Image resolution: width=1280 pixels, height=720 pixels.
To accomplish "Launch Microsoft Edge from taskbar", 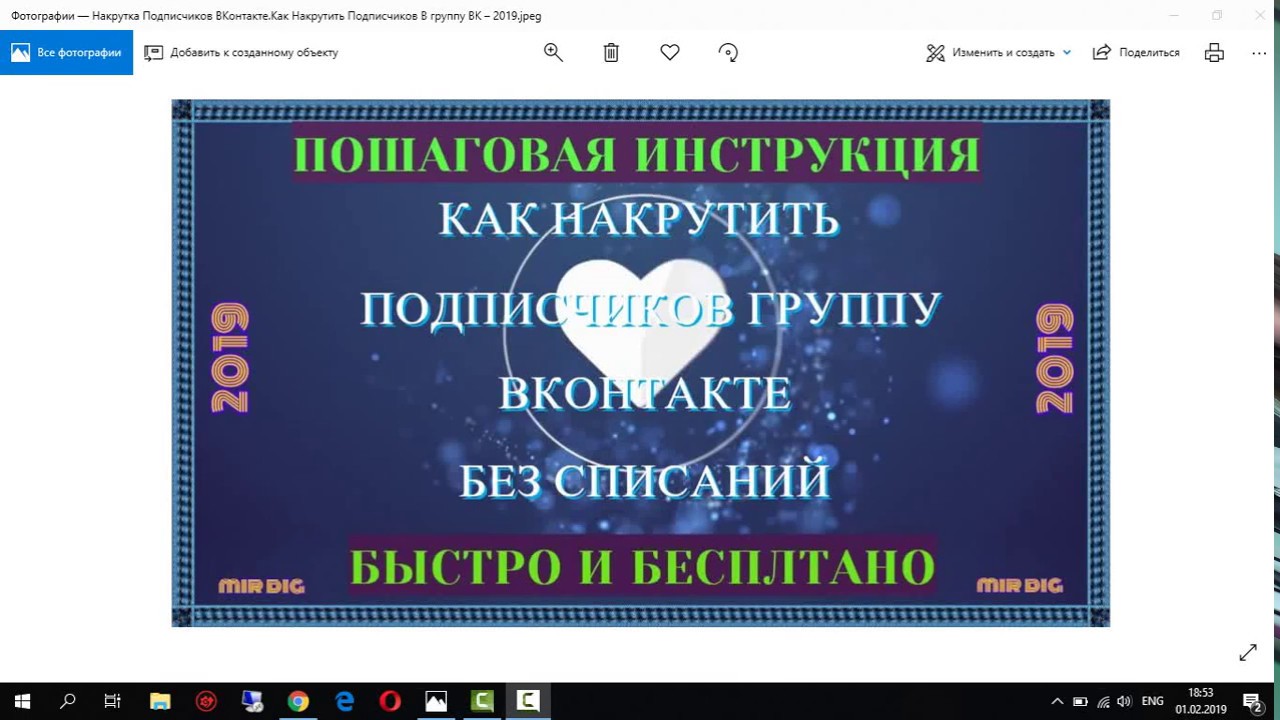I will point(344,701).
